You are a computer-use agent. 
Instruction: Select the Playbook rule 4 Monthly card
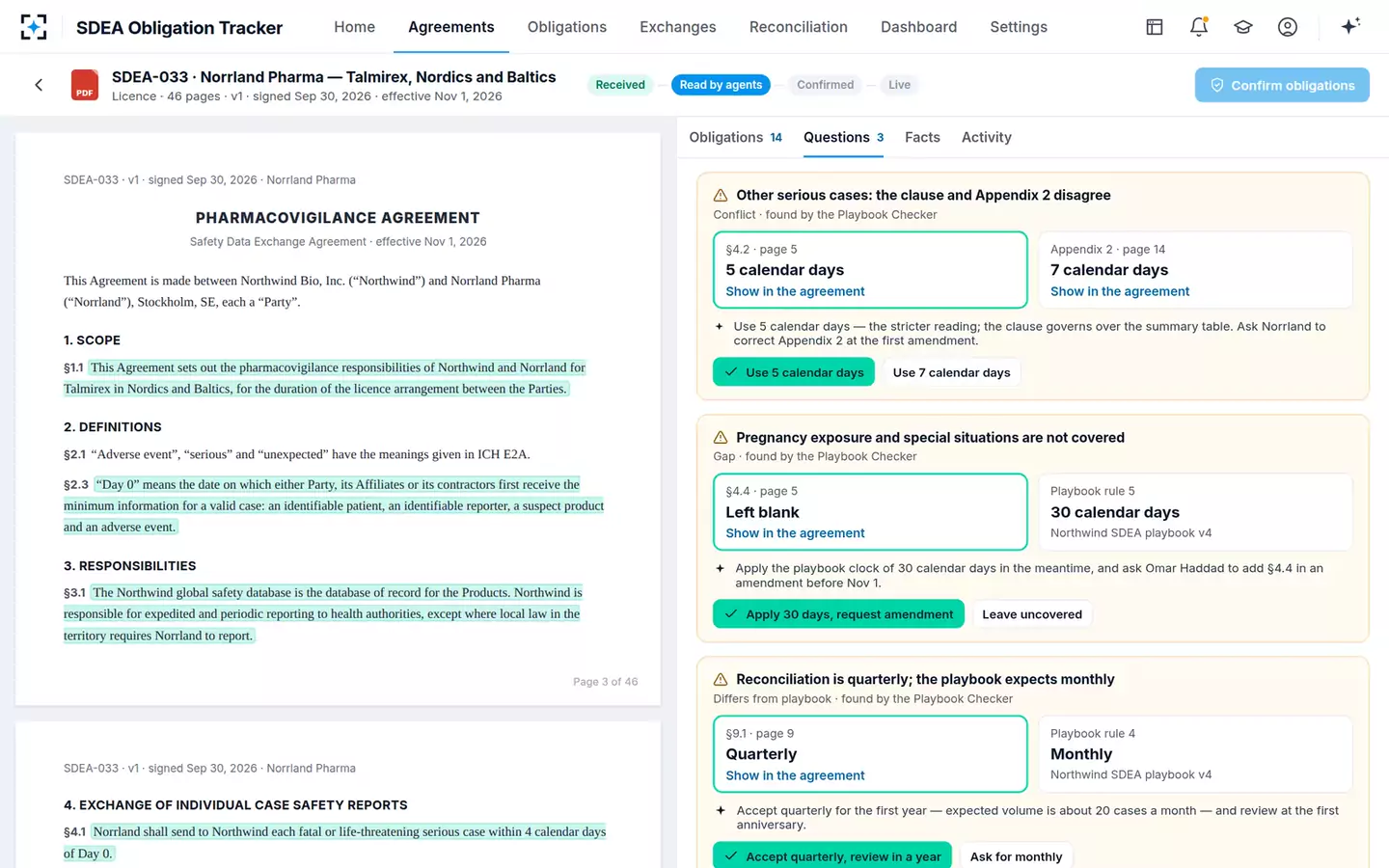[x=1195, y=754]
